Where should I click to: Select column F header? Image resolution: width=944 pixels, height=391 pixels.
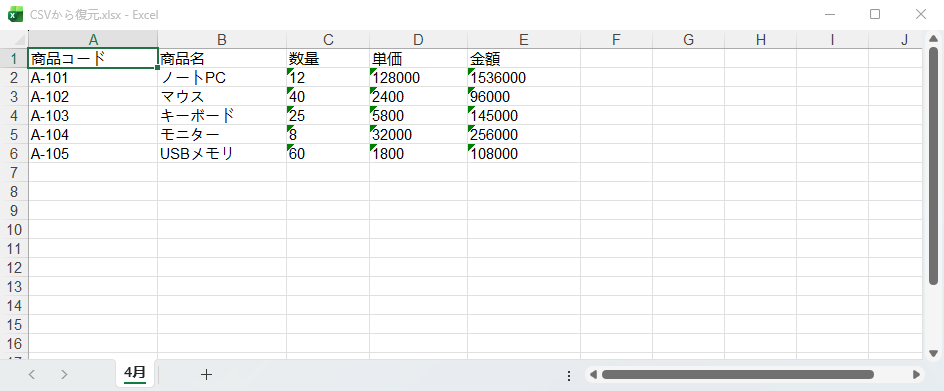point(616,40)
